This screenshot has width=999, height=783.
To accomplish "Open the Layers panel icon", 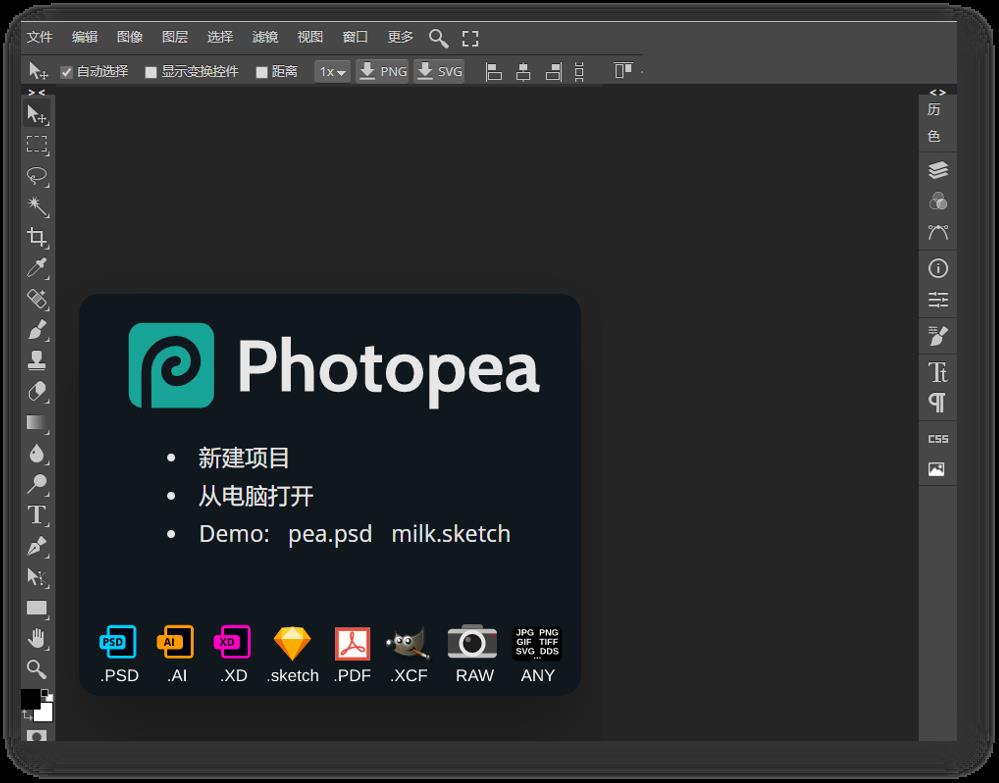I will (937, 170).
